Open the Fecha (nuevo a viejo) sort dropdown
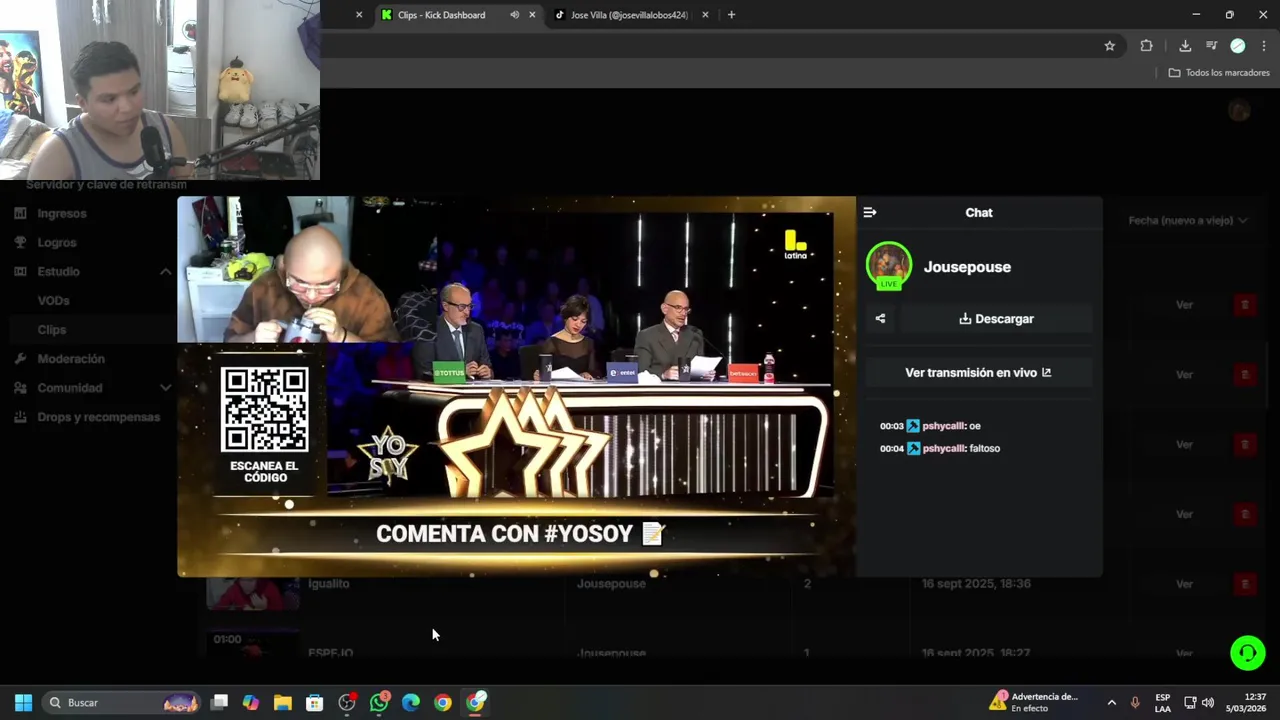This screenshot has width=1280, height=720. (1188, 220)
